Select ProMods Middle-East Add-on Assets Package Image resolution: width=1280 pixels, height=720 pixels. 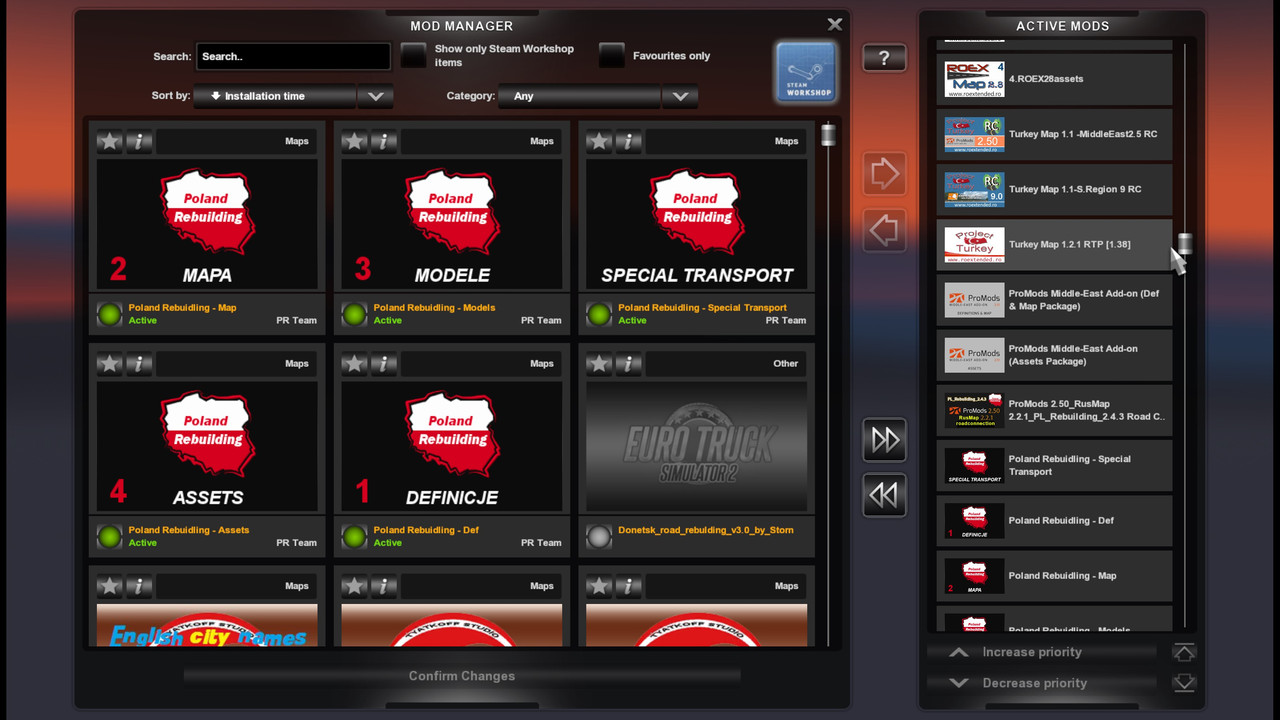tap(1054, 355)
